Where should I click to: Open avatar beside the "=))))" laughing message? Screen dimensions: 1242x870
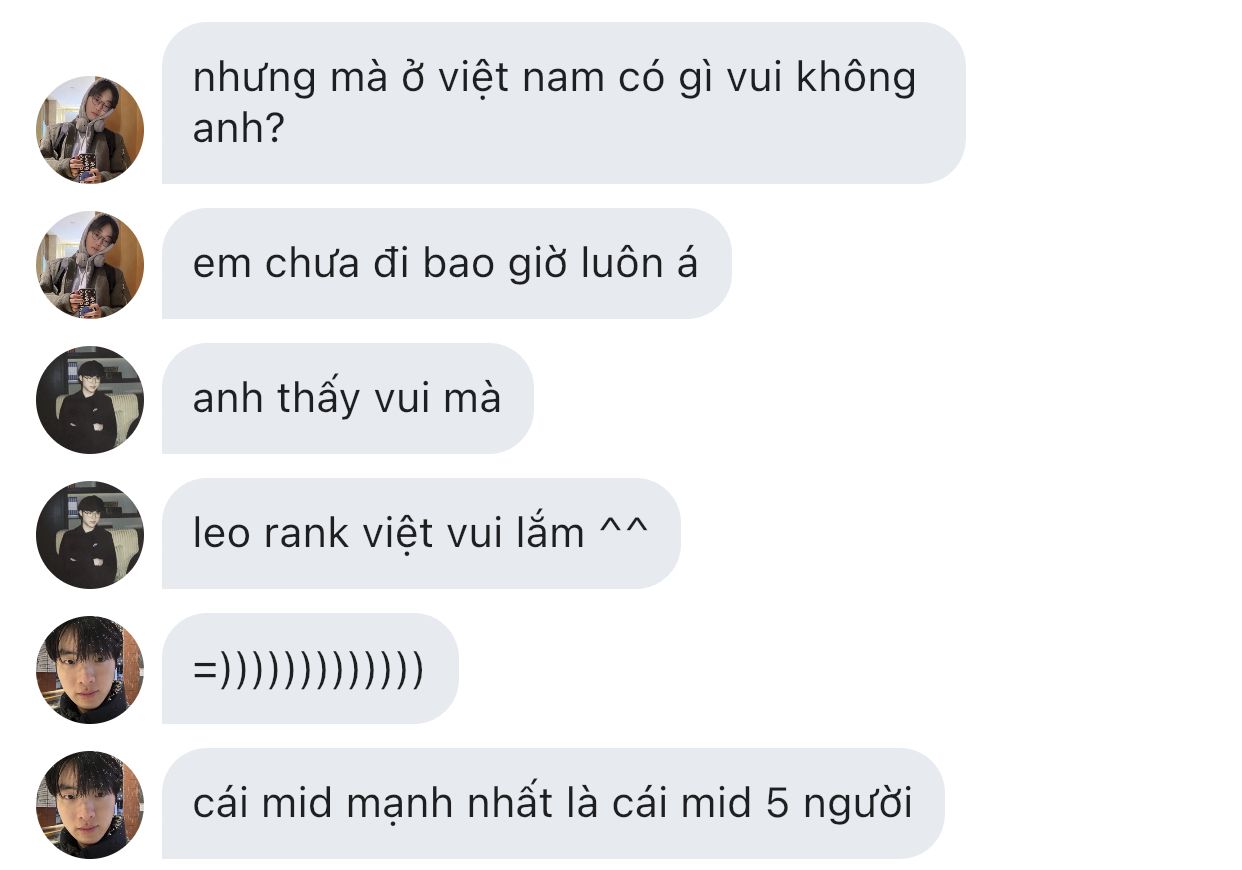(90, 670)
